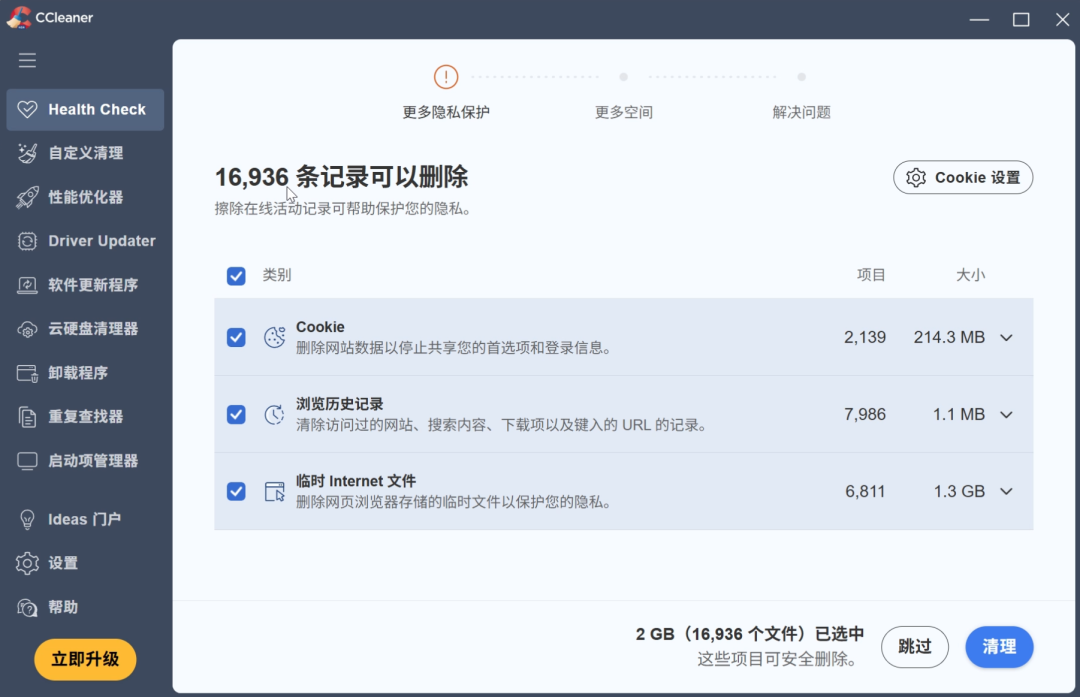Click the temporary Internet files icon
The width and height of the screenshot is (1080, 697).
(275, 491)
